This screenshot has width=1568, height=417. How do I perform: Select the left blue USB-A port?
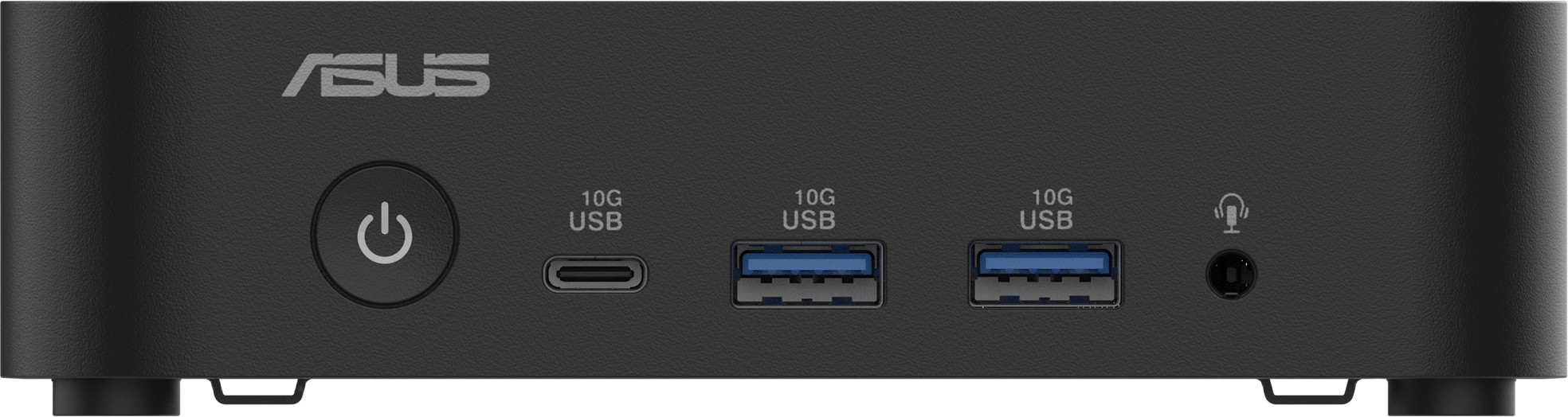808,275
